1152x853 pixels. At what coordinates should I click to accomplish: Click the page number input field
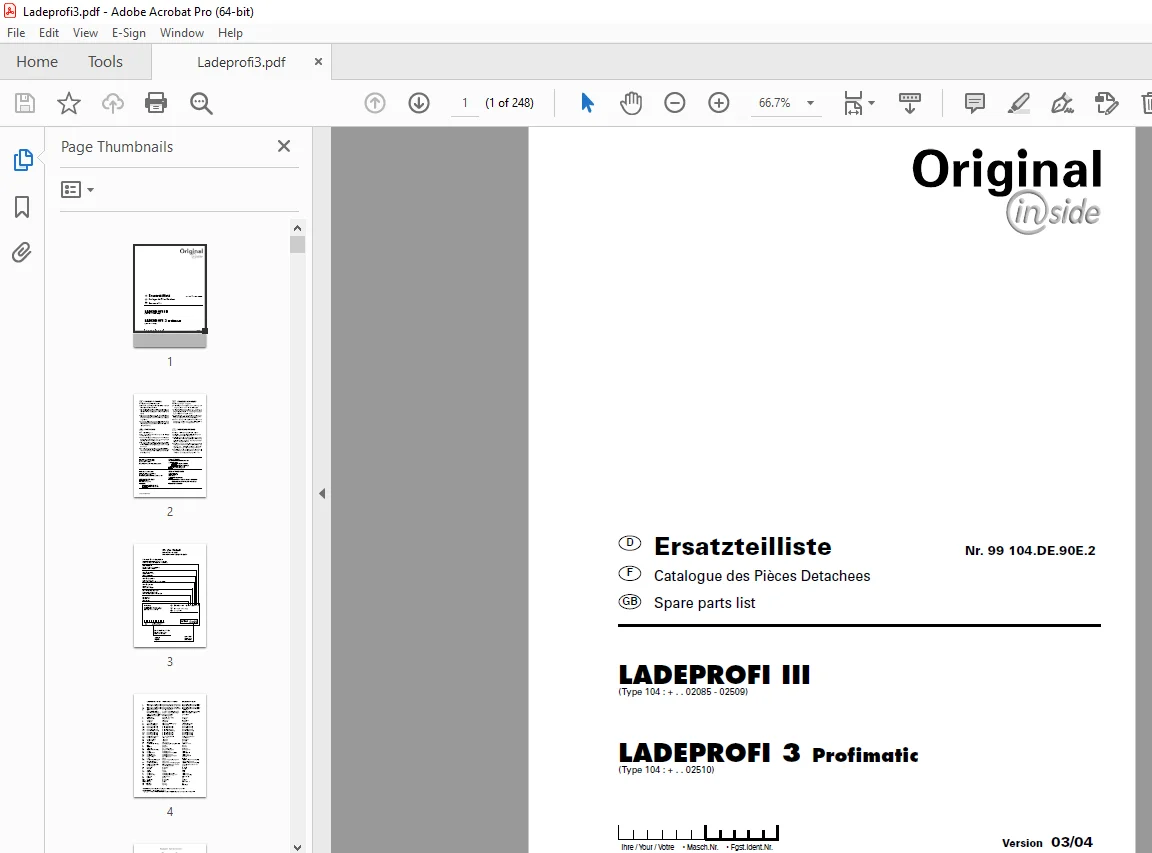(464, 103)
